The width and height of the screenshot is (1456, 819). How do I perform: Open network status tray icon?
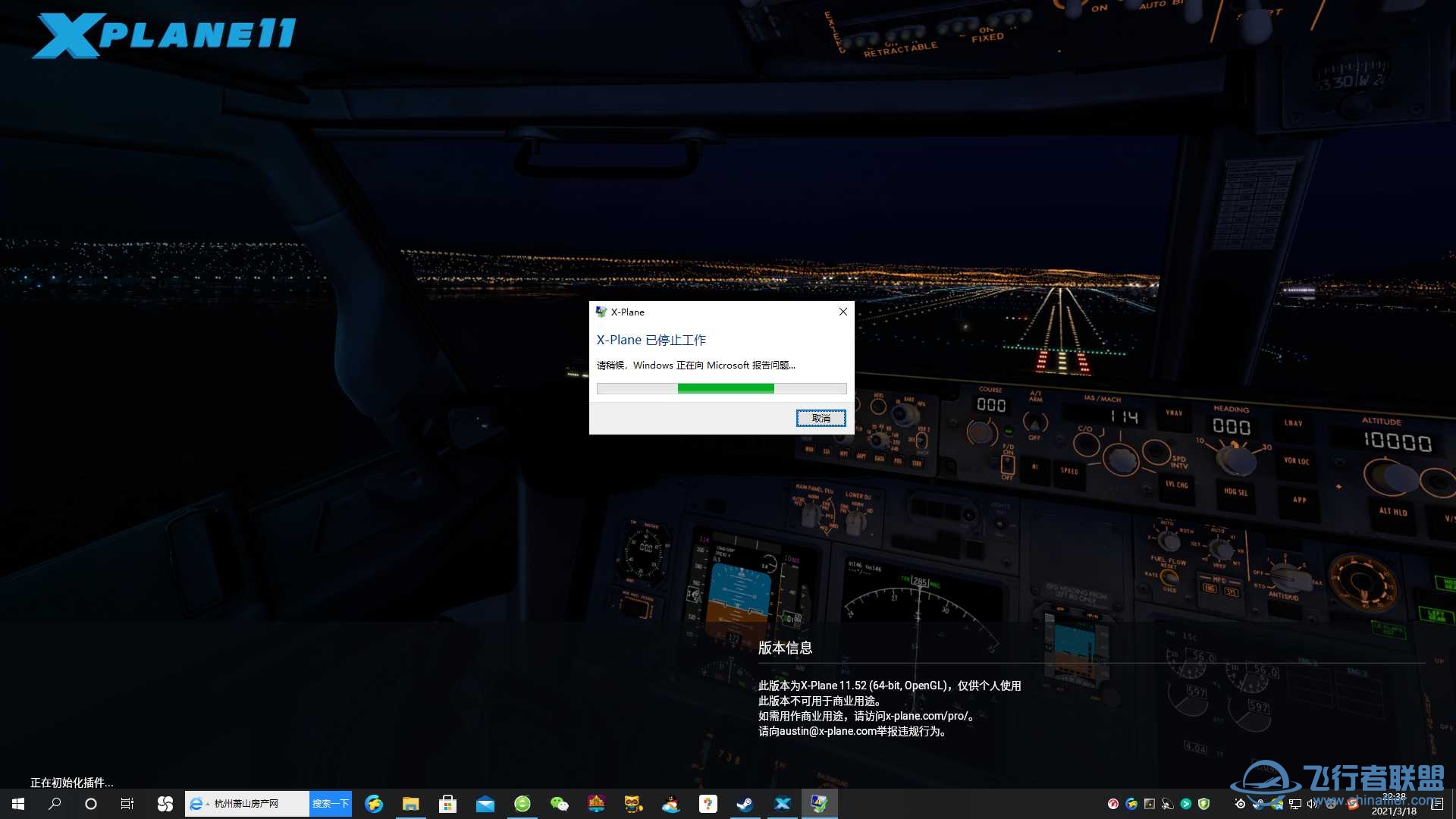(1295, 804)
